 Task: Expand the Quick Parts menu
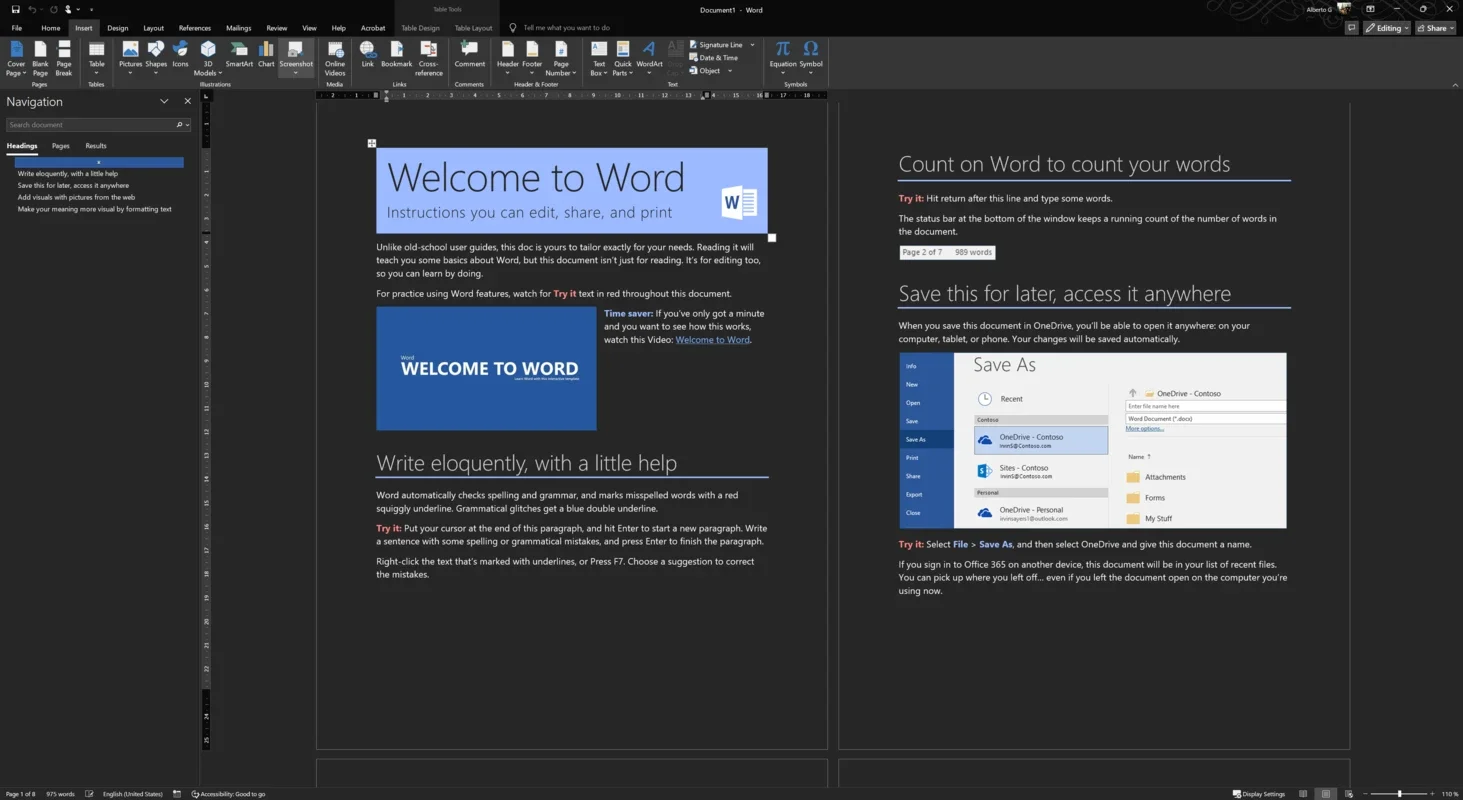click(623, 58)
